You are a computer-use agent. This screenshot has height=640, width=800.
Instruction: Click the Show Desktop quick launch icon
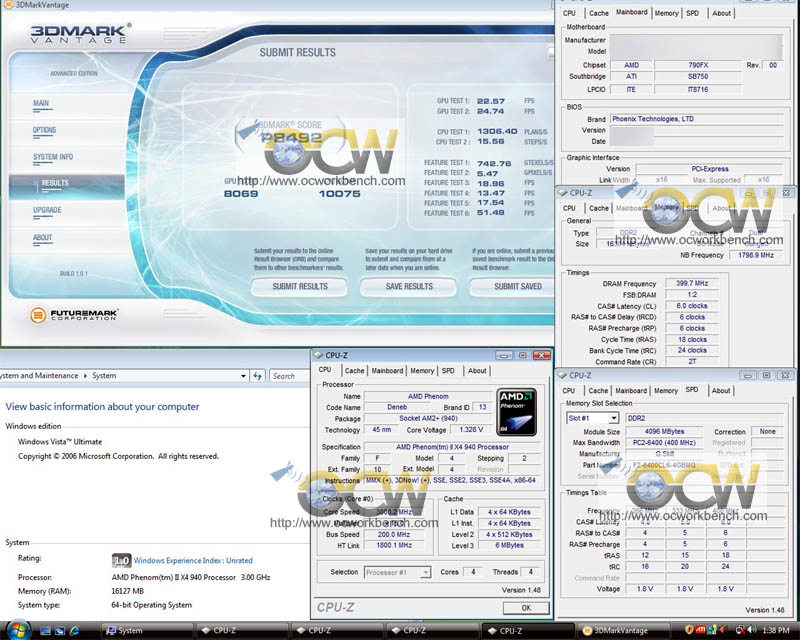(45, 631)
